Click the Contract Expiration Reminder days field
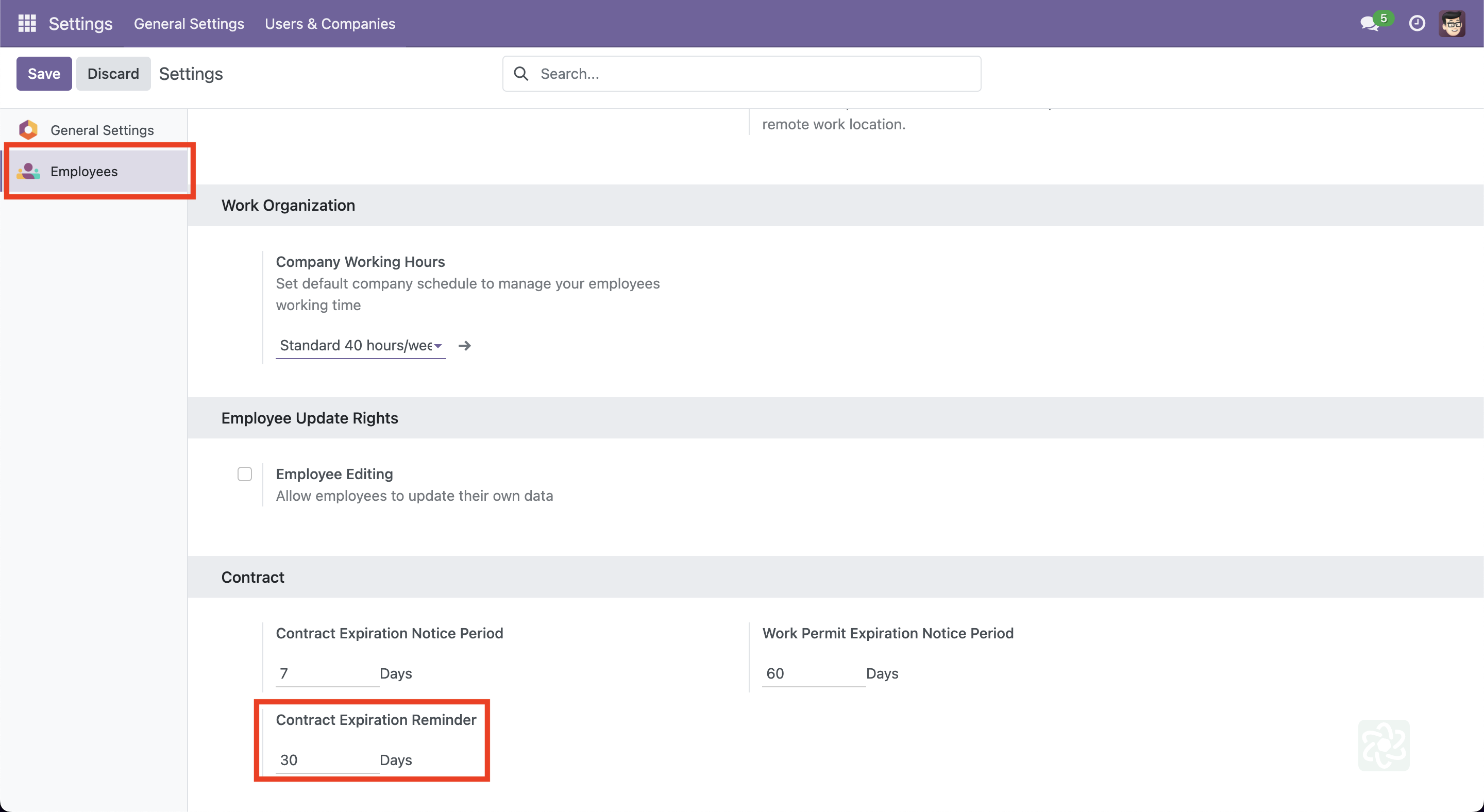 click(326, 759)
